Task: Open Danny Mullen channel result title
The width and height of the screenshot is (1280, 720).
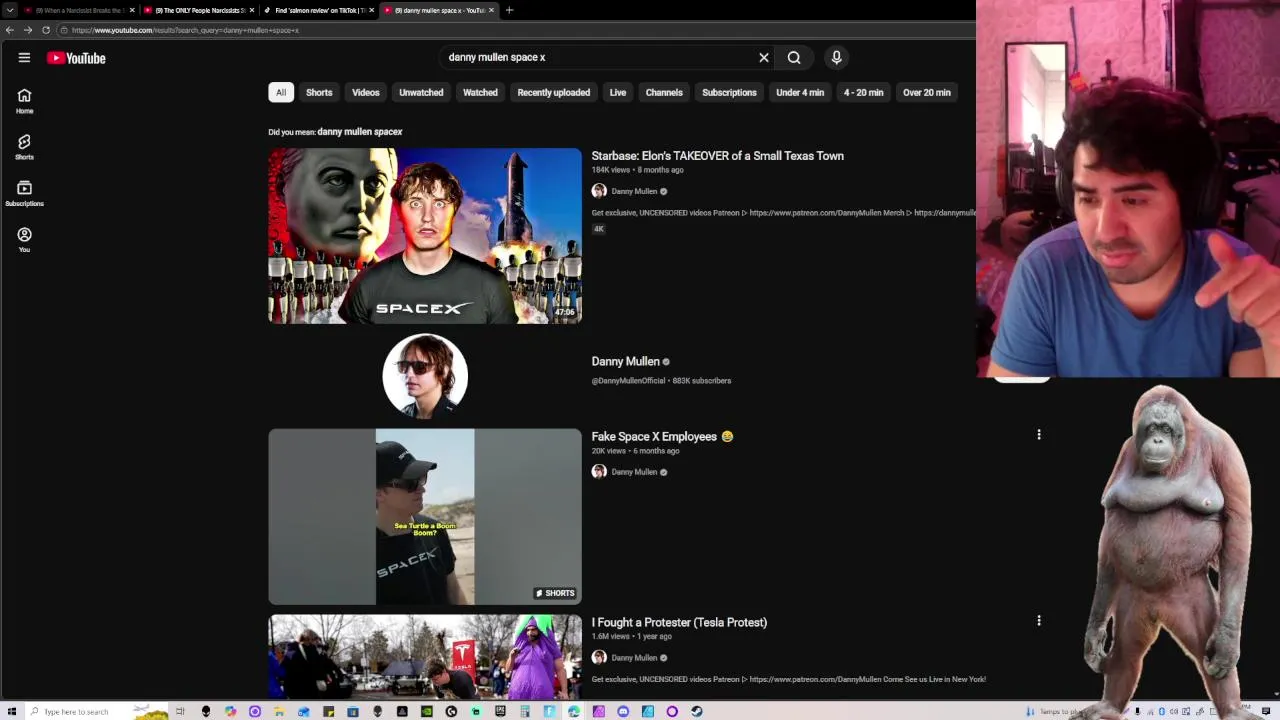Action: point(625,361)
